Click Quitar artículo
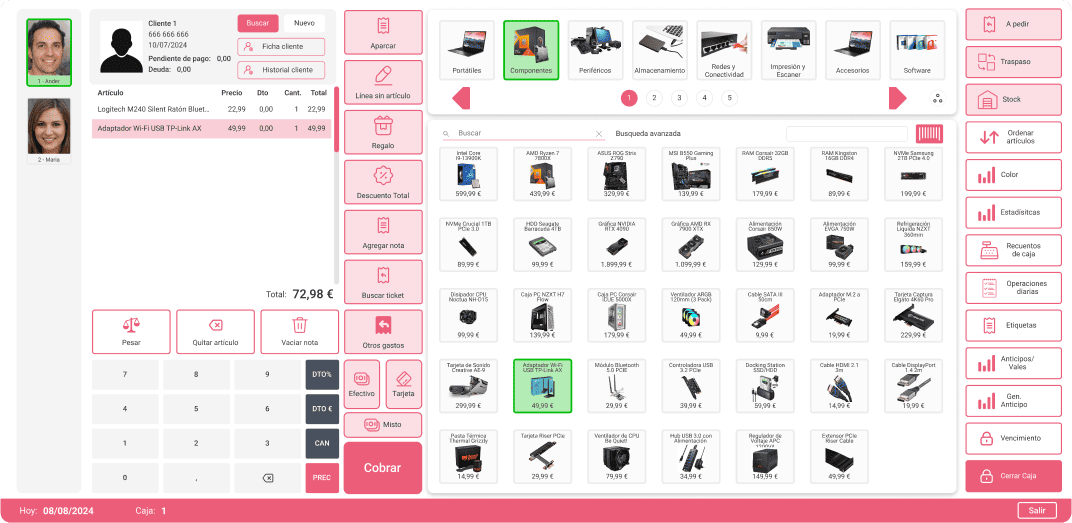Viewport: 1072px width, 523px height. (215, 332)
